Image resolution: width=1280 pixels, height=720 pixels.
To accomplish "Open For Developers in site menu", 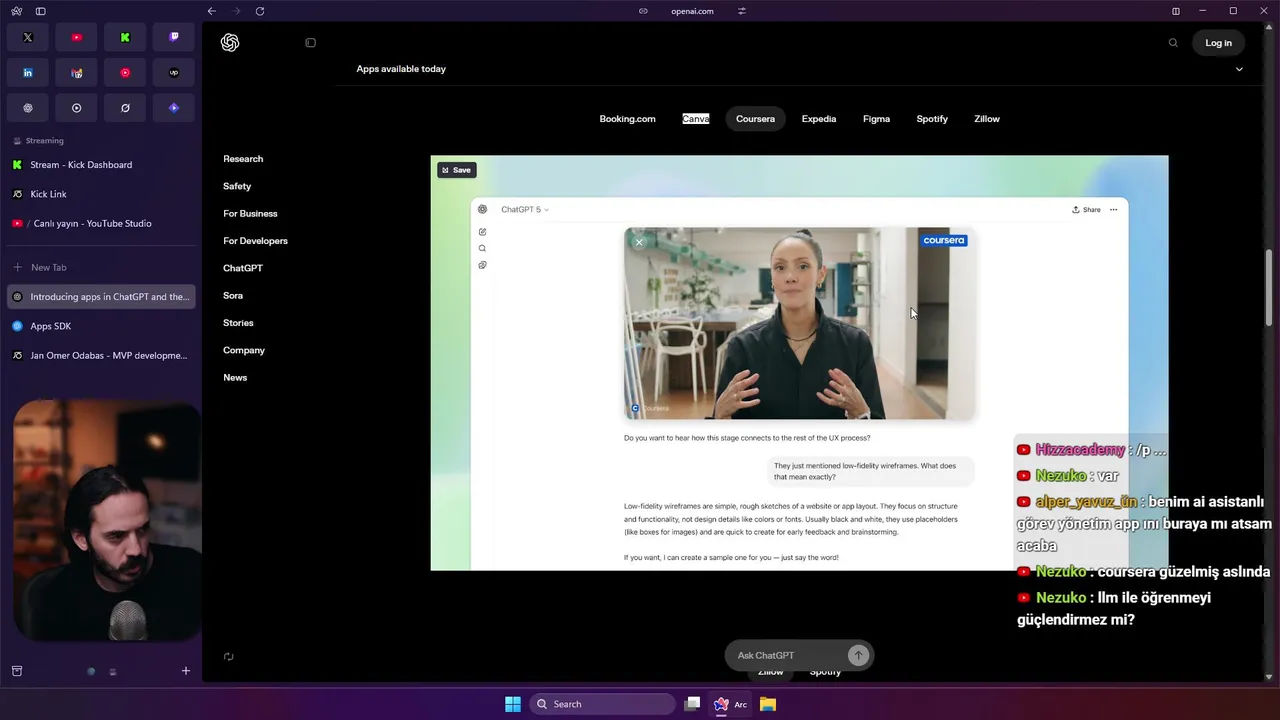I will [255, 241].
